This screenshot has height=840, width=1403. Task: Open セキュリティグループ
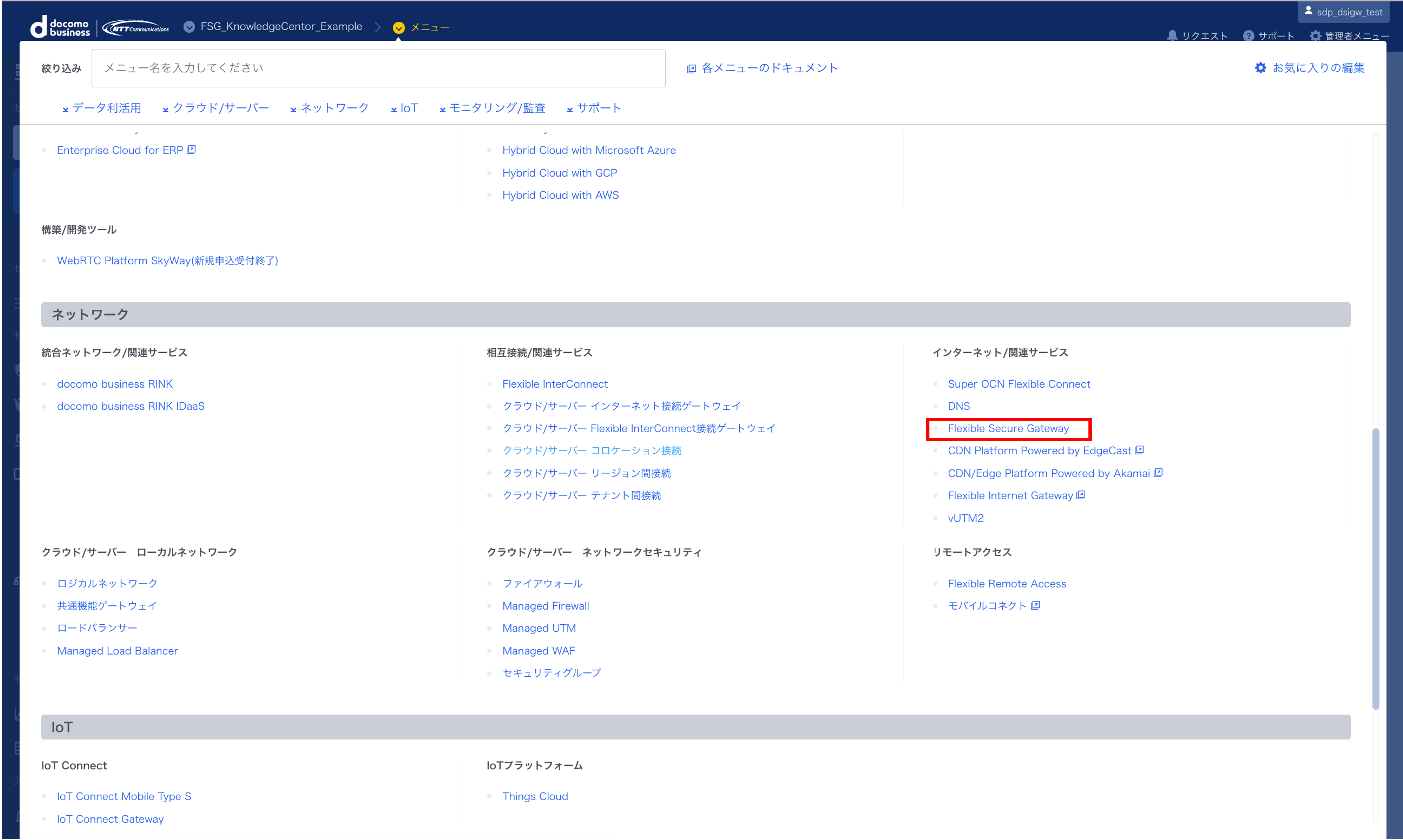(552, 673)
